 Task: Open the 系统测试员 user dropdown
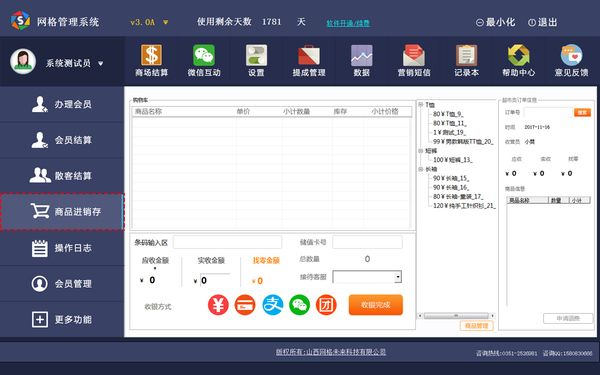coord(101,63)
